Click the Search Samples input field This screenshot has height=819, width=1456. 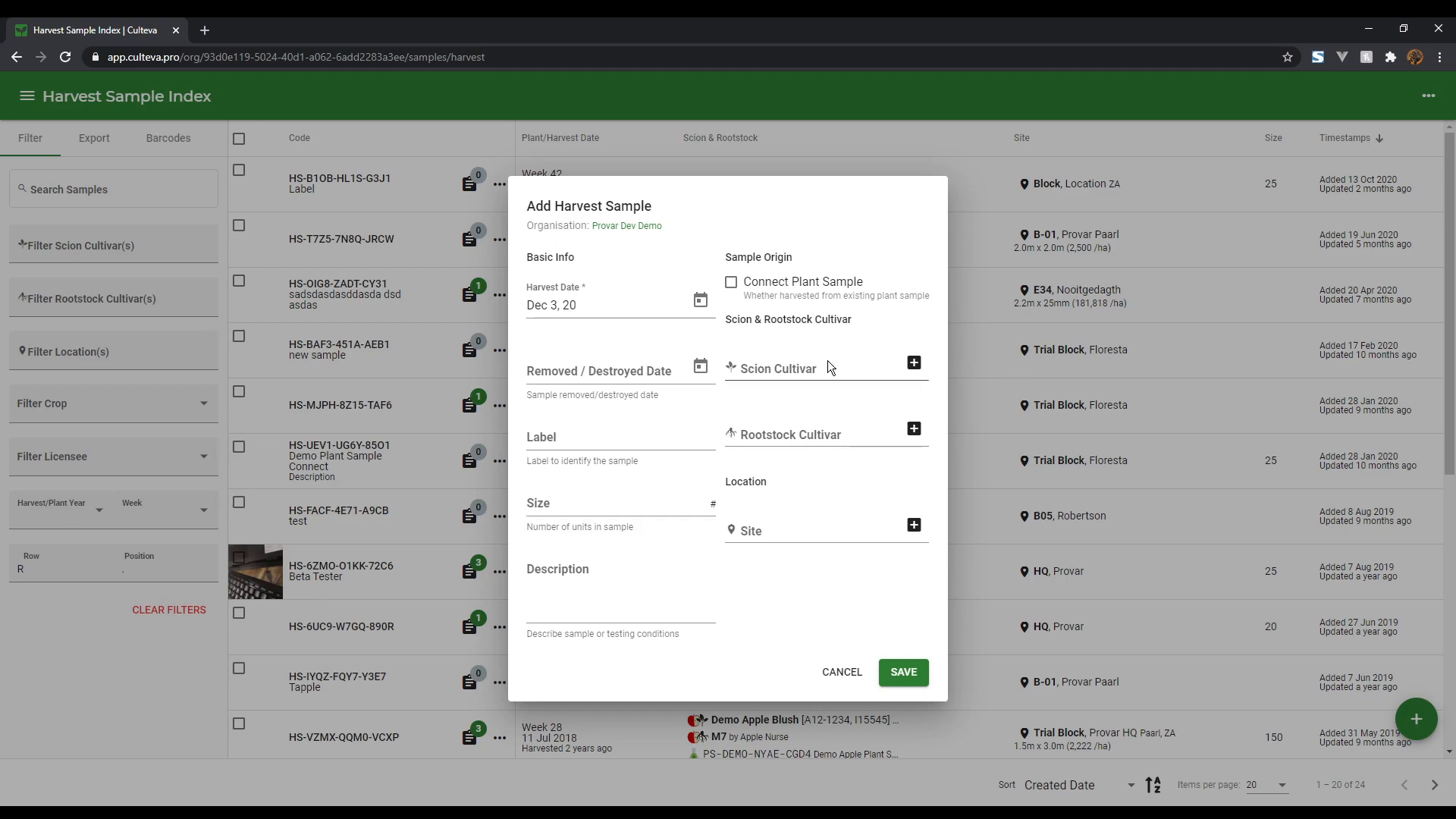pyautogui.click(x=112, y=189)
